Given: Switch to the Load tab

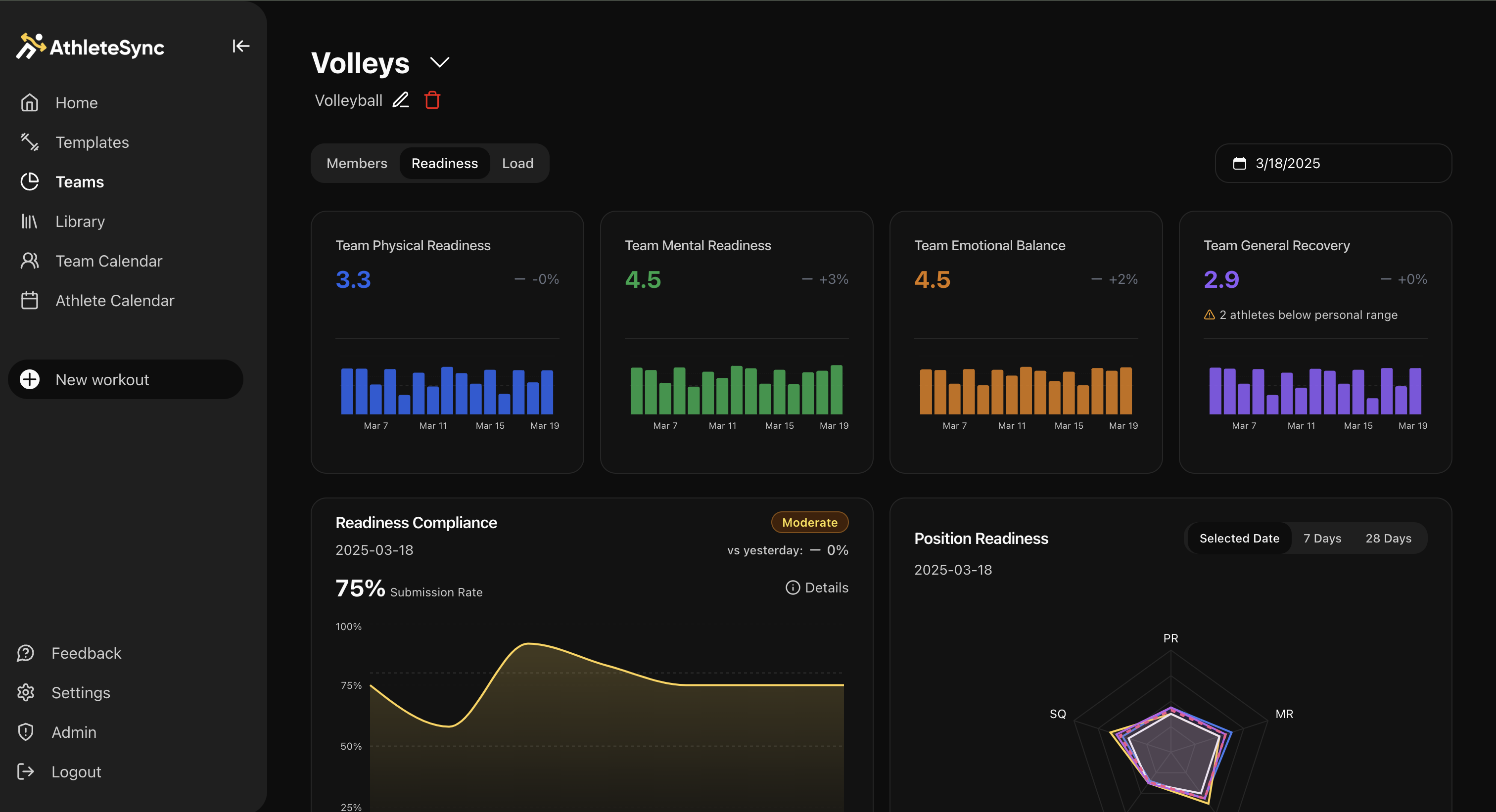Looking at the screenshot, I should coord(517,163).
